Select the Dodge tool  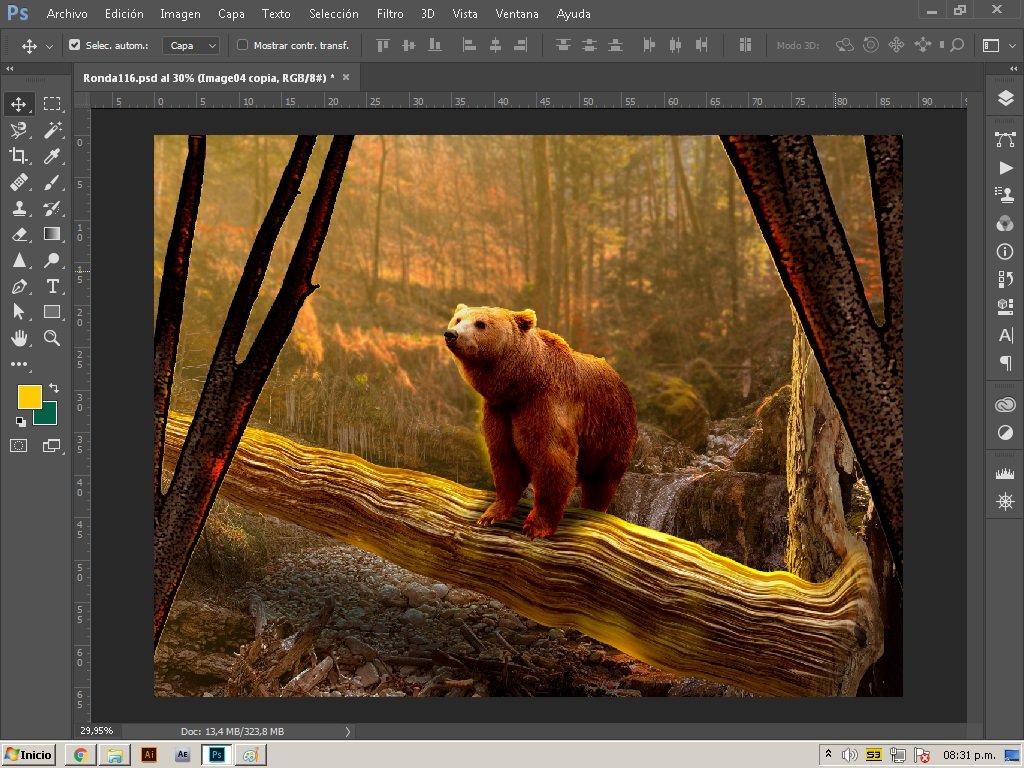pos(52,260)
